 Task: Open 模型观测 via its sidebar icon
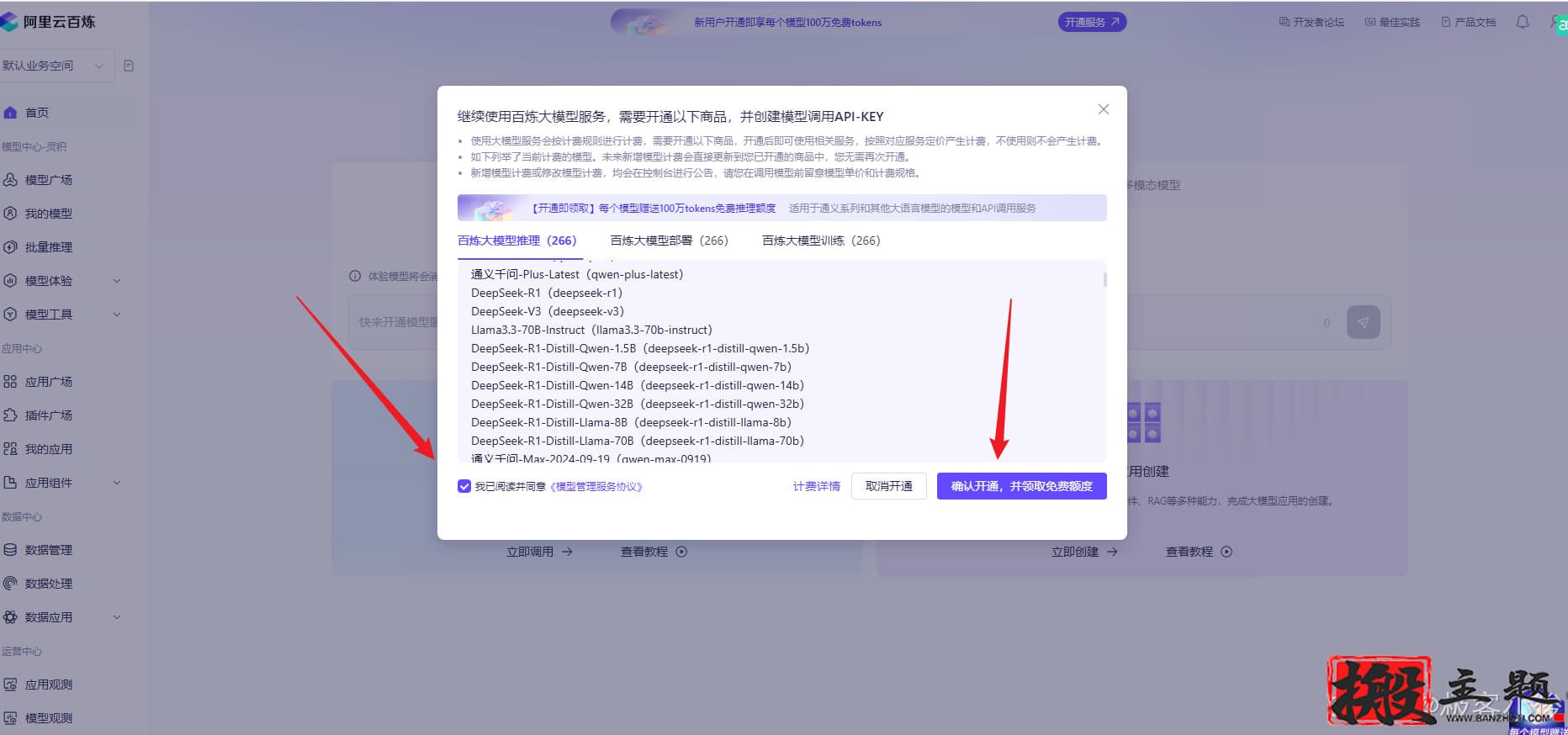10,718
